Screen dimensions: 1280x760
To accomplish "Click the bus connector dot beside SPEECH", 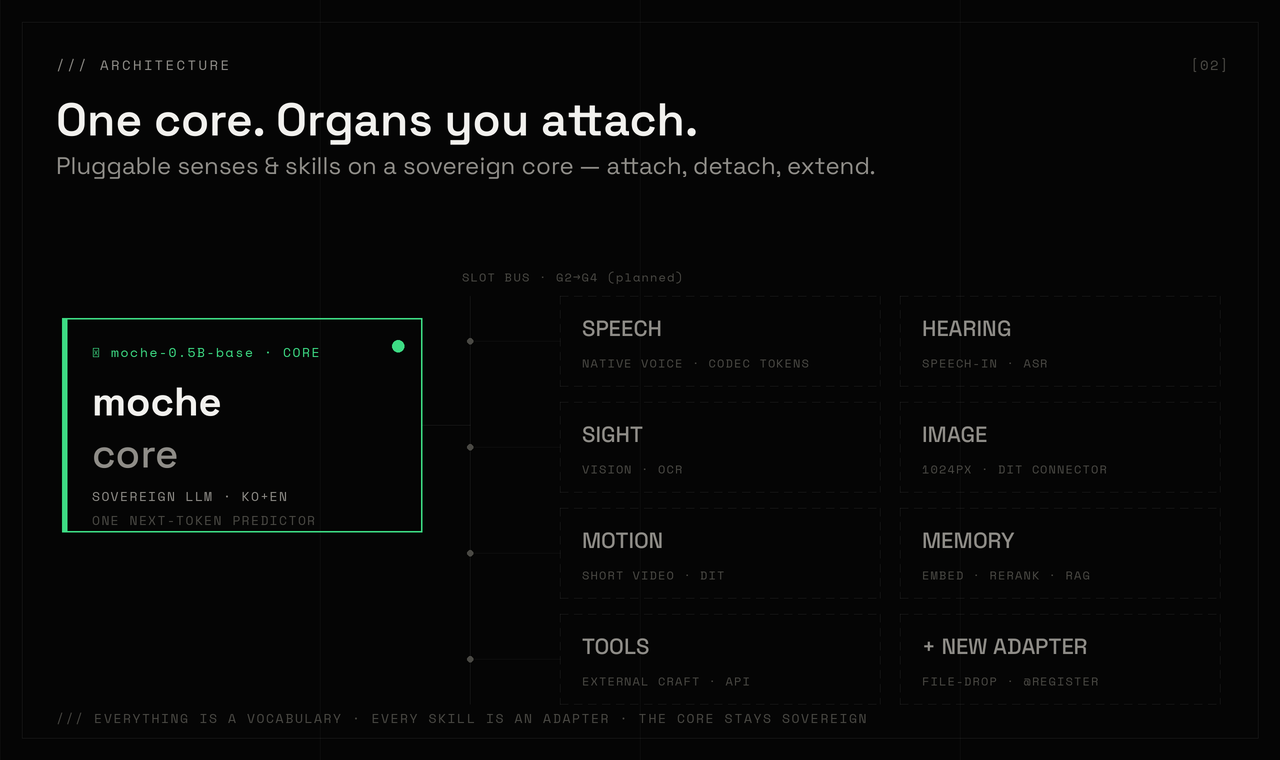I will pos(470,341).
